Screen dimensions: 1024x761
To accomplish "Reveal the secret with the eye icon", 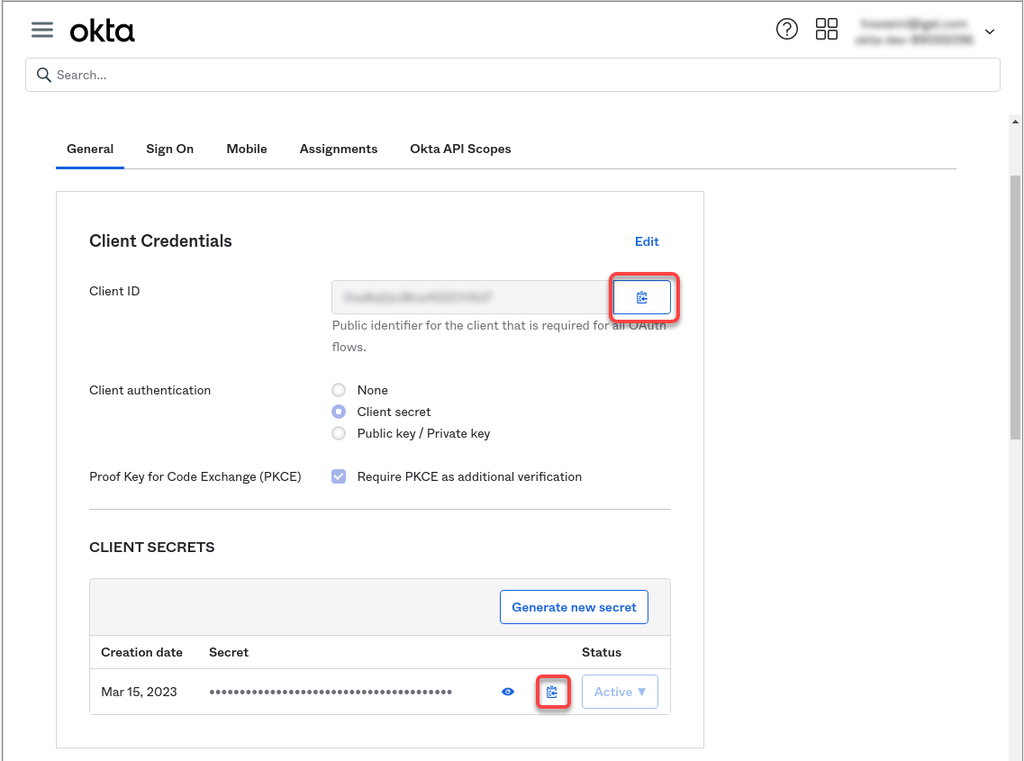I will pyautogui.click(x=508, y=692).
